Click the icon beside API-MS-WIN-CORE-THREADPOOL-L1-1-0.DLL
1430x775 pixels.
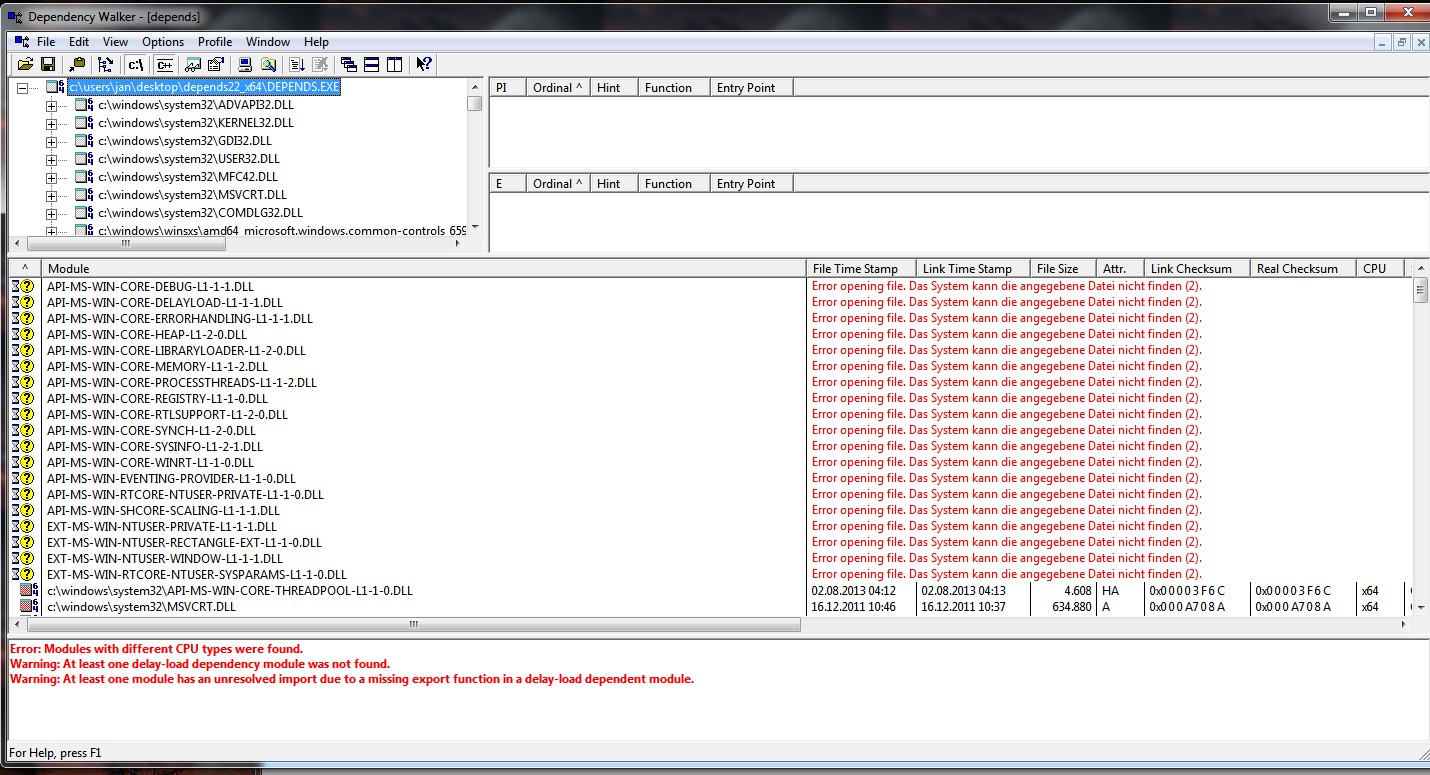coord(29,591)
